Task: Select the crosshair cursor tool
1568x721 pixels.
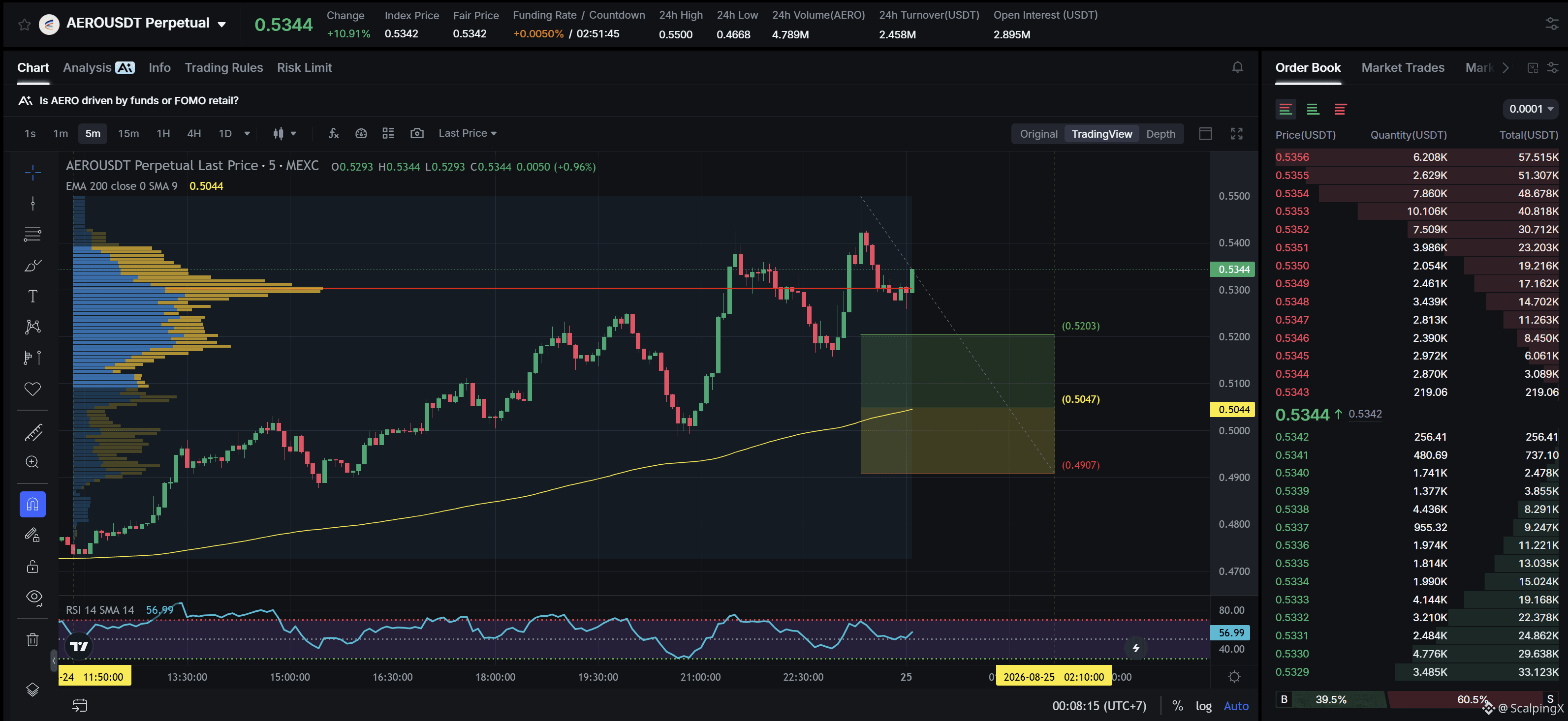Action: [33, 173]
